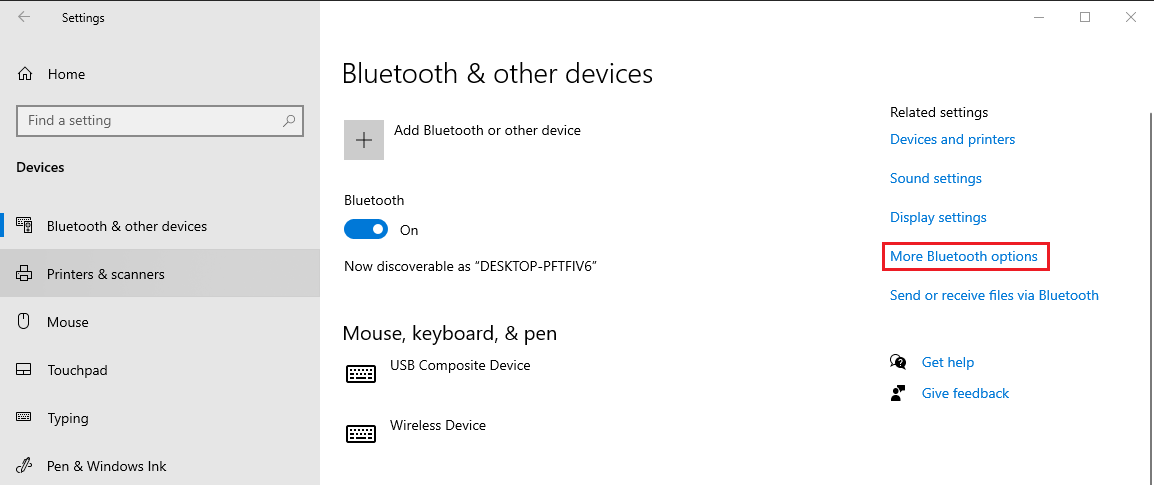Open Send or receive files via Bluetooth
1154x485 pixels.
pos(994,295)
